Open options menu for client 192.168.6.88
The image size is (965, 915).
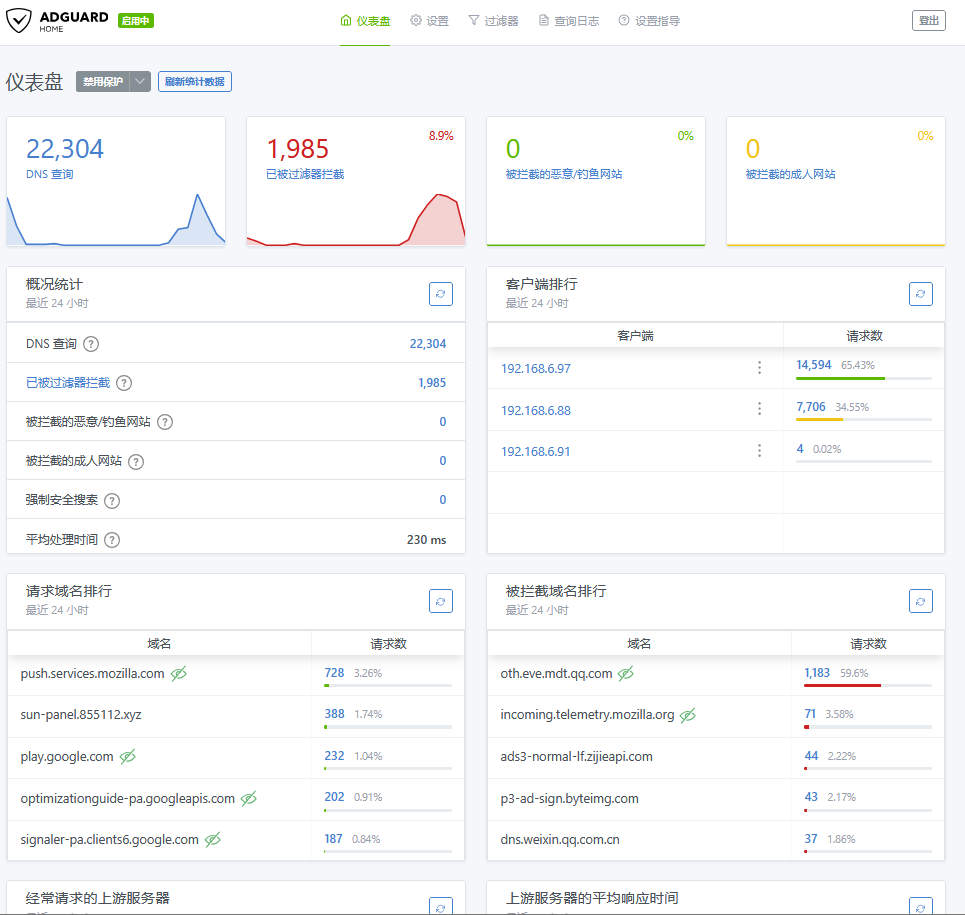tap(759, 409)
